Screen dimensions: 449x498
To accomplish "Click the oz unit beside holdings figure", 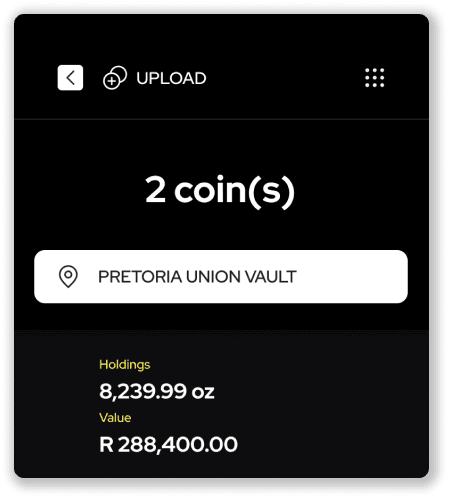I will tap(203, 392).
